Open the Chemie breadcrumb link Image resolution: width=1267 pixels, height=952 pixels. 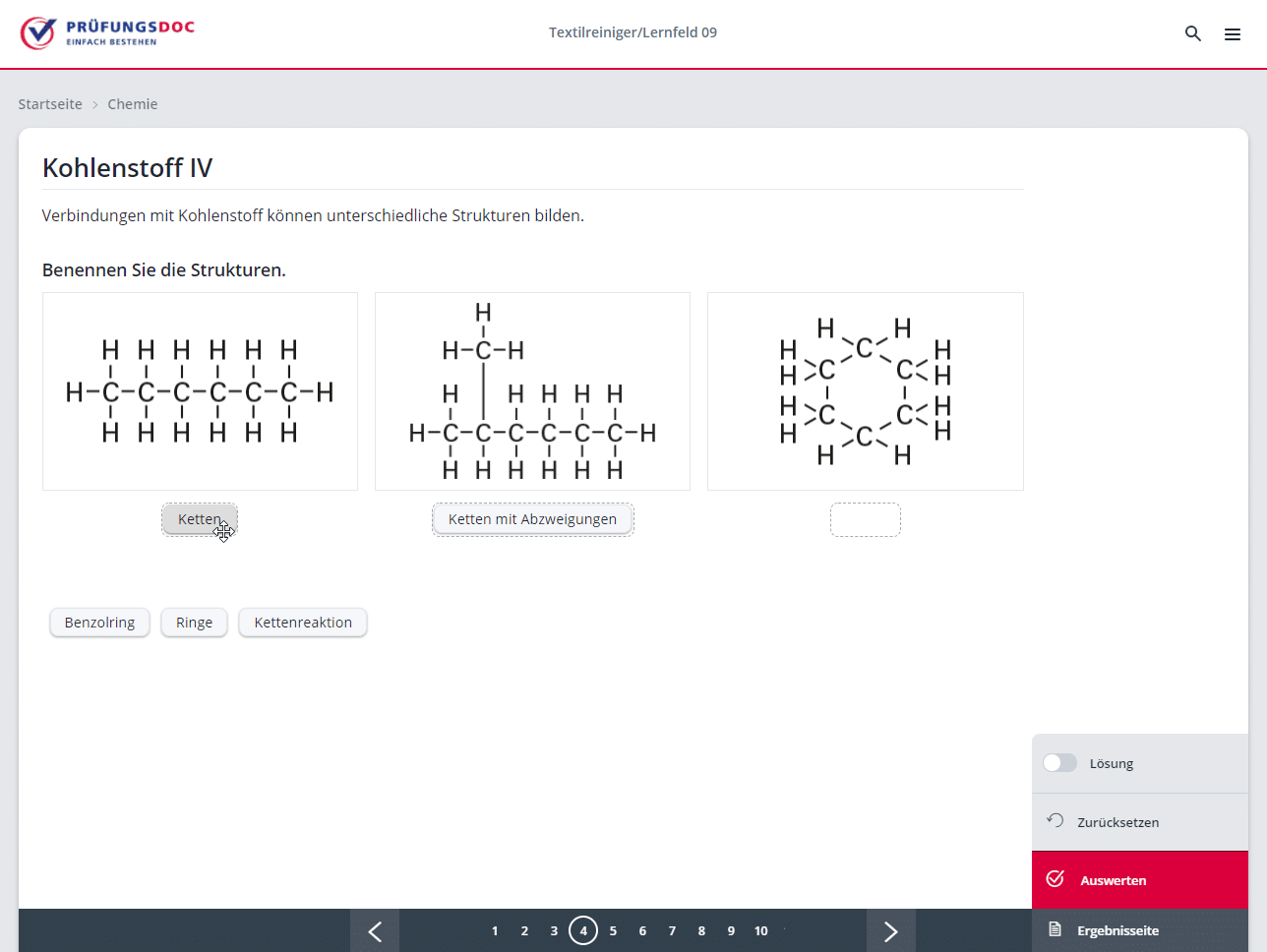[133, 104]
